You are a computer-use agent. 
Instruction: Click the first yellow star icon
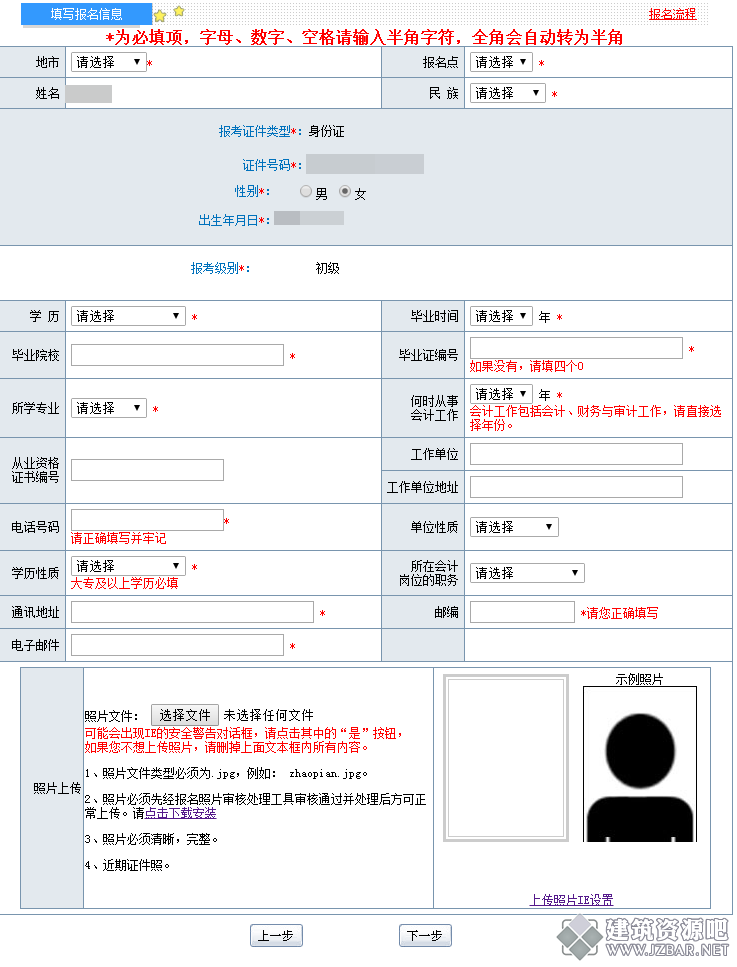(x=160, y=15)
